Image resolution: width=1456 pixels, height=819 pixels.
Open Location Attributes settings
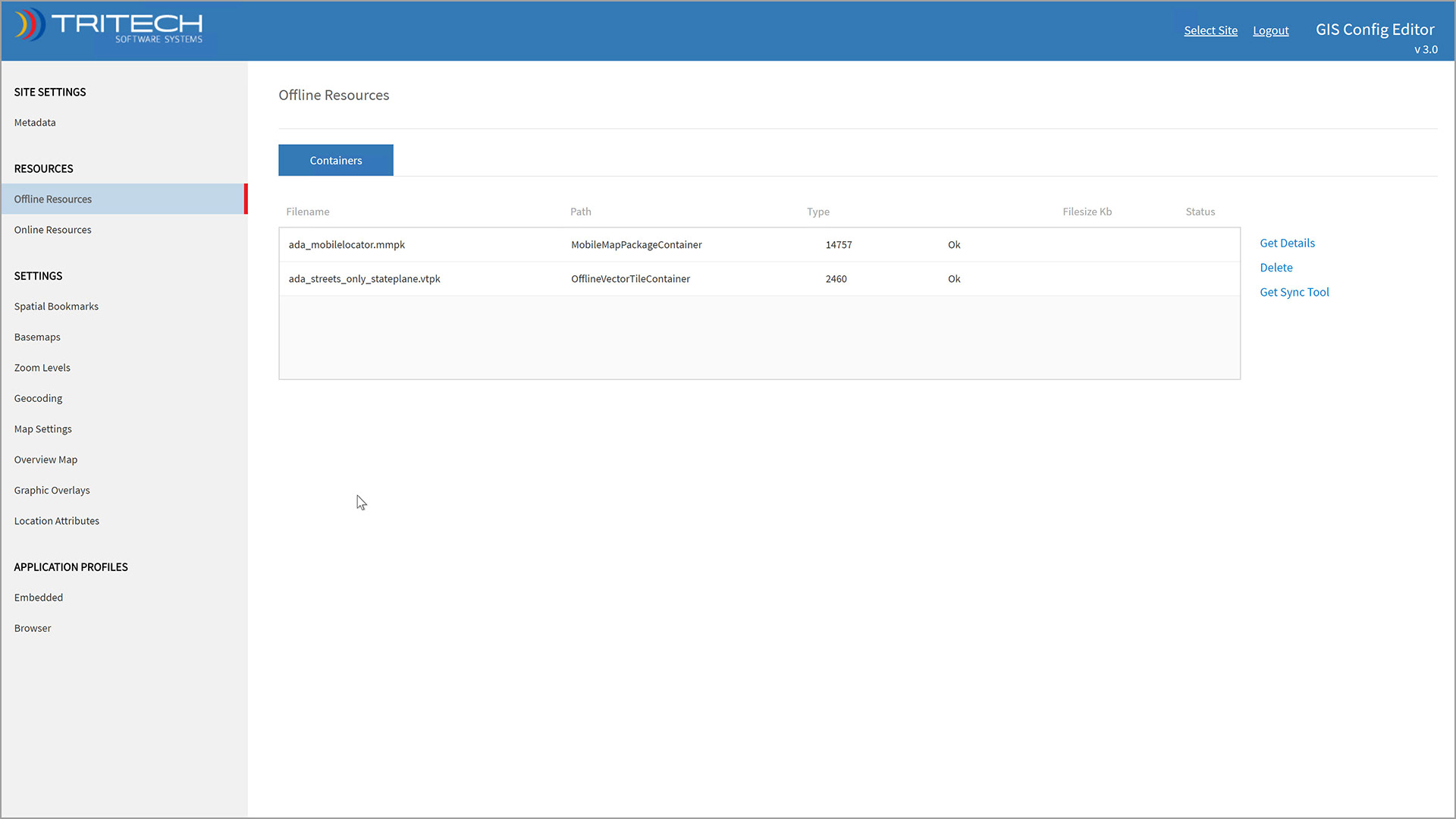coord(56,521)
